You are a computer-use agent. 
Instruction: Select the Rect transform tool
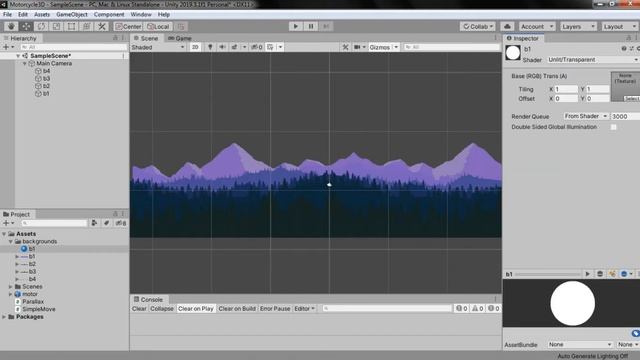click(x=71, y=27)
